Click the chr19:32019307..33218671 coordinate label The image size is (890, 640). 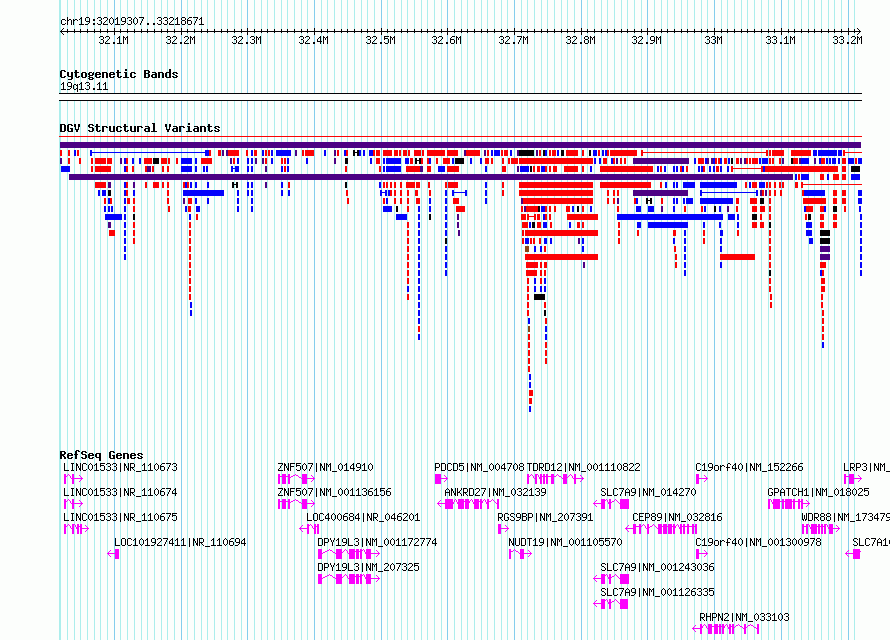pos(132,22)
